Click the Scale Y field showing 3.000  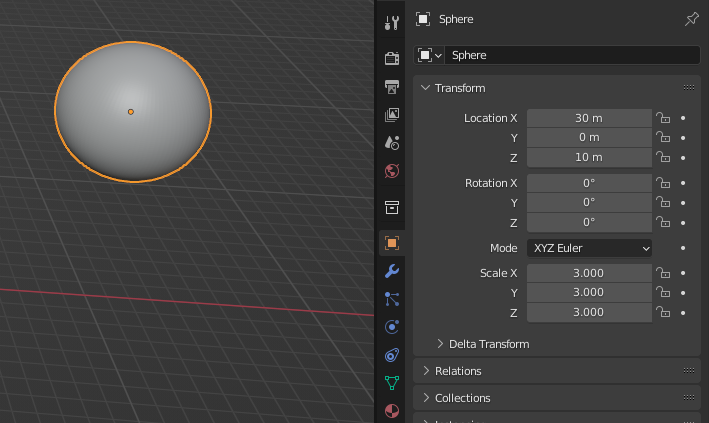589,293
